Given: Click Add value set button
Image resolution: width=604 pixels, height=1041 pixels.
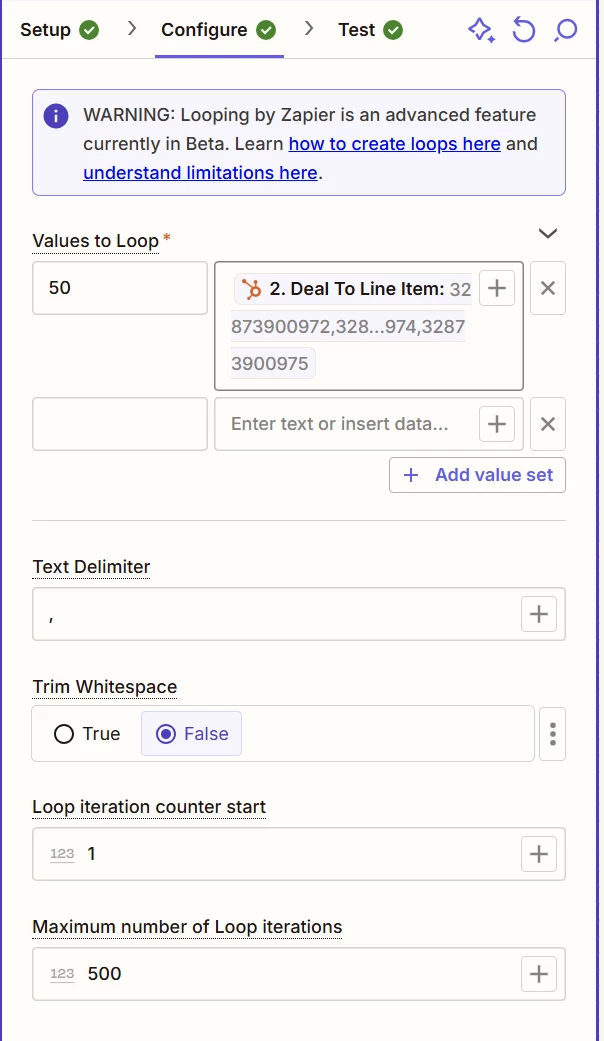Looking at the screenshot, I should click(477, 475).
